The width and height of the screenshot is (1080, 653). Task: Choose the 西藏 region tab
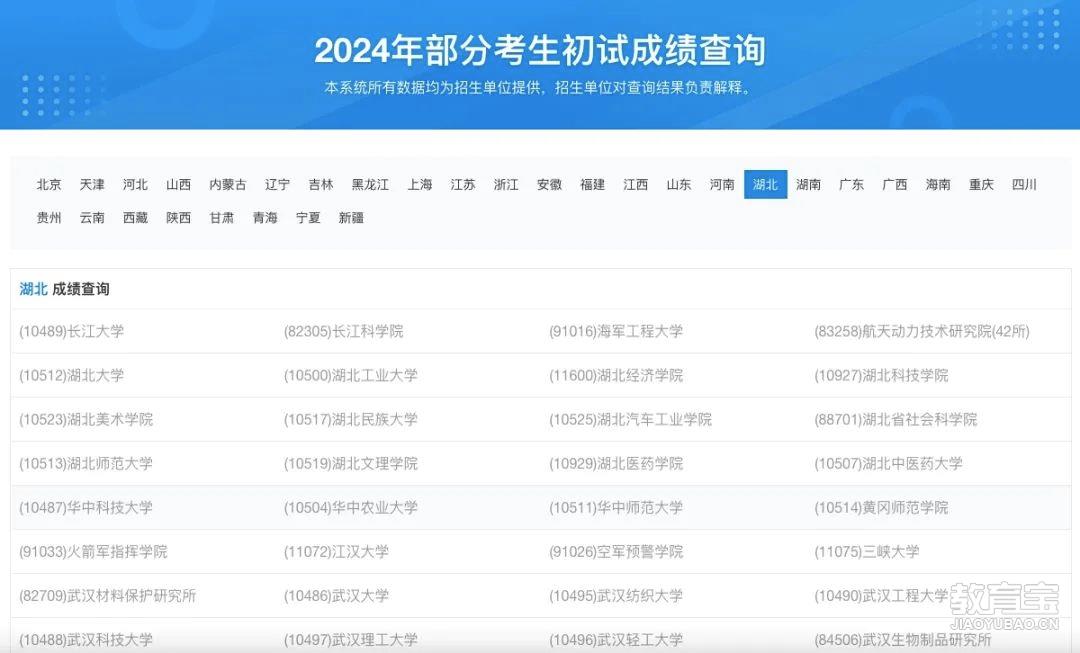[136, 218]
